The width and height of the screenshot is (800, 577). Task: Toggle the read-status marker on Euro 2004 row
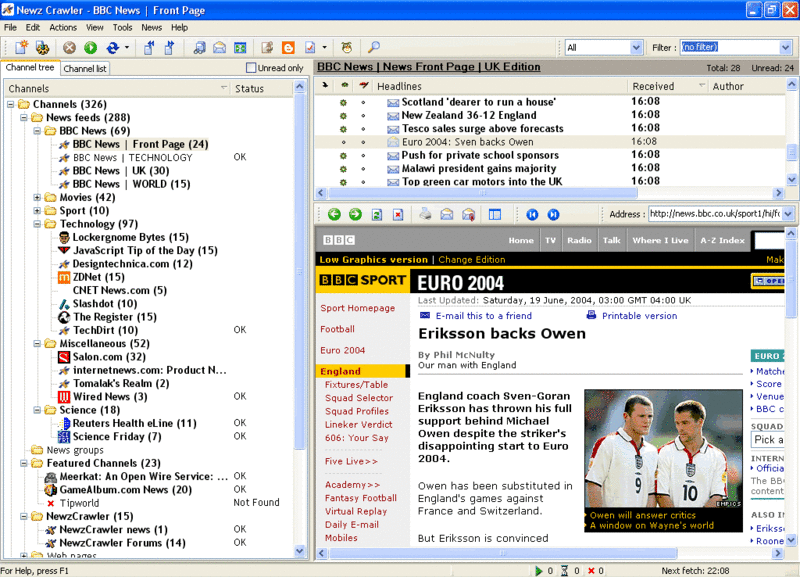pos(343,142)
